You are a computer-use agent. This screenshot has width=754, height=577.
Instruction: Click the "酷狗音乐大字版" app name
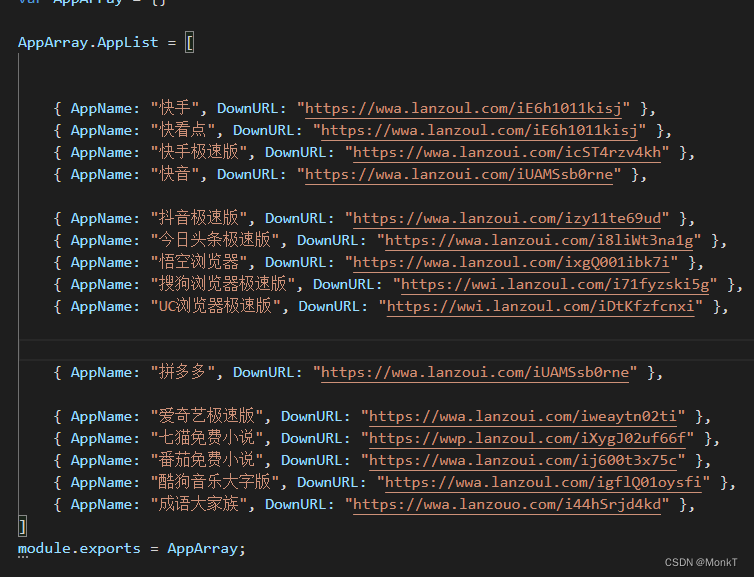pos(215,482)
